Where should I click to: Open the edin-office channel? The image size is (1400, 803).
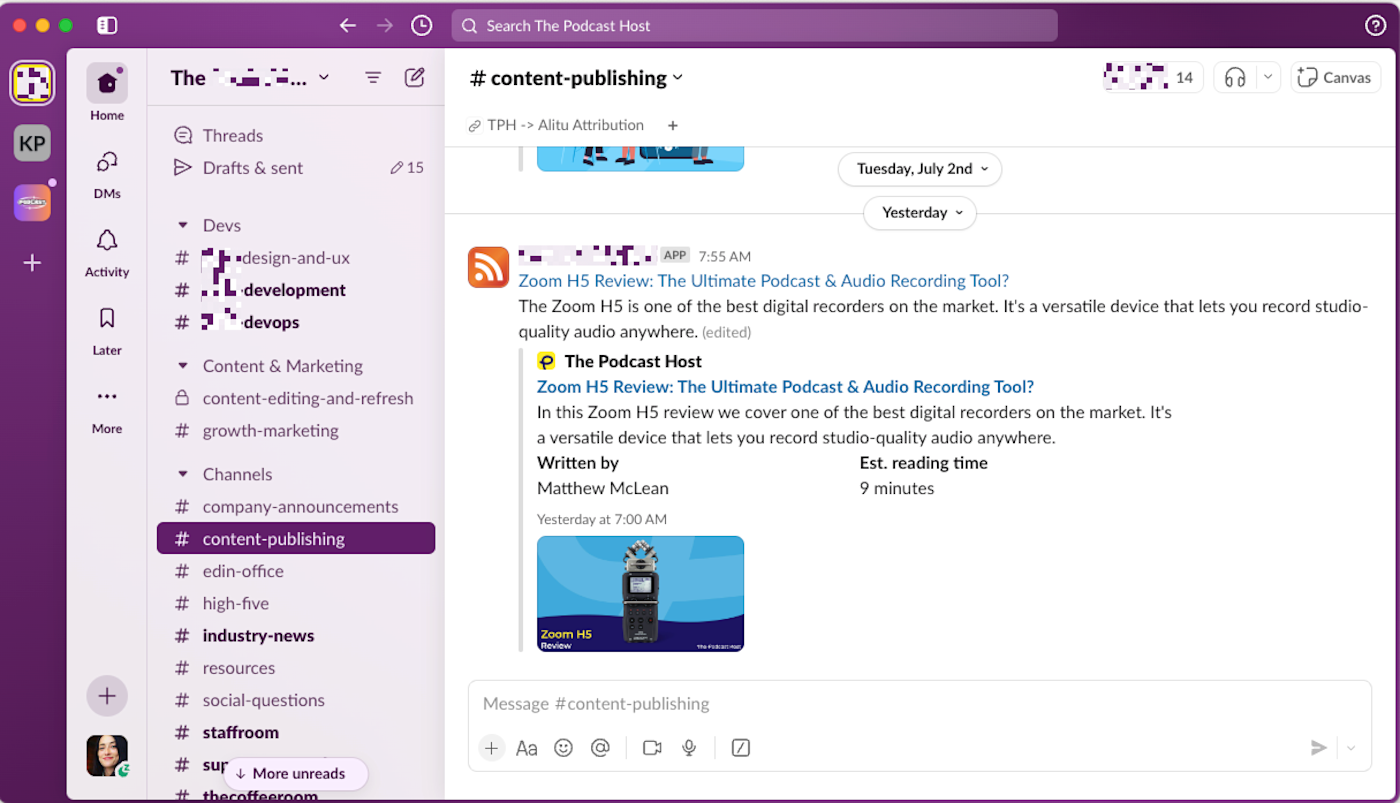point(296,571)
